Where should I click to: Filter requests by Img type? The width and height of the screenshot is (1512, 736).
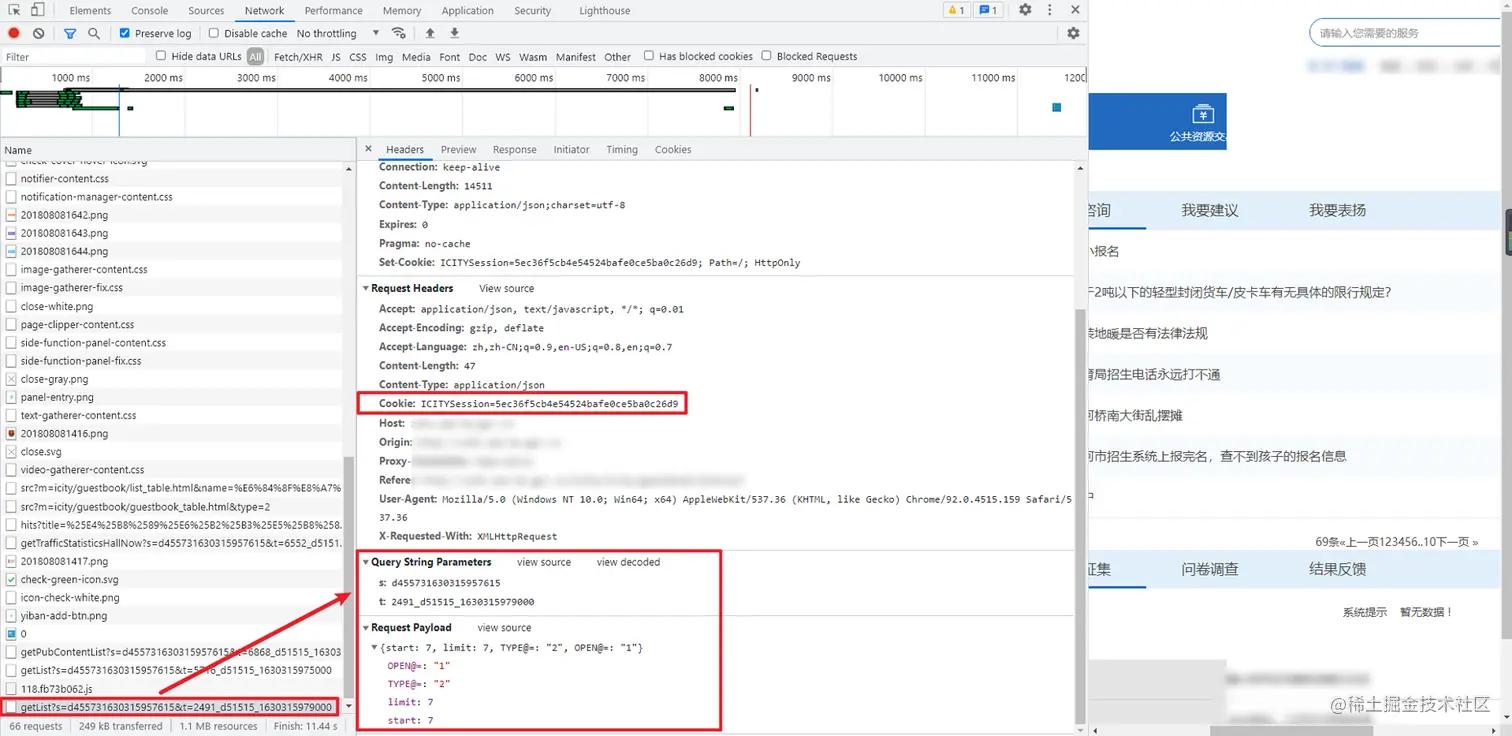[384, 57]
